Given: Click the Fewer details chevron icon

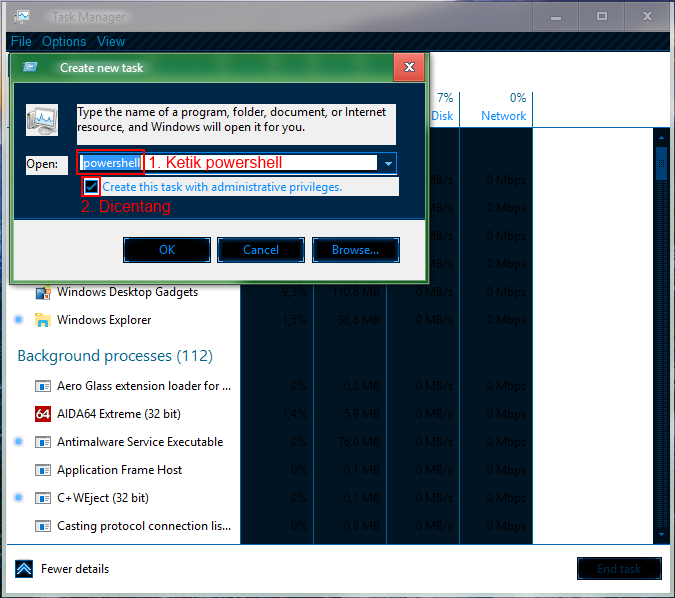Looking at the screenshot, I should 24,569.
